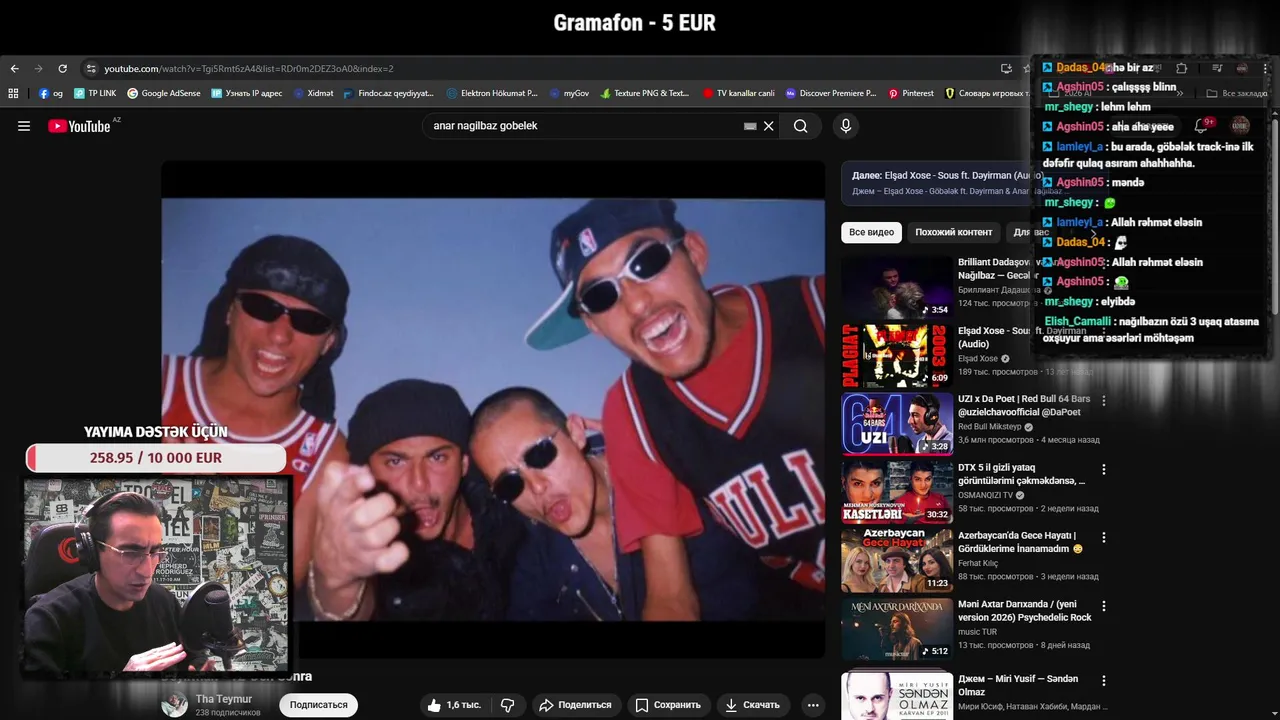Click Elish_Camalli username in chat overlay
This screenshot has width=1280, height=720.
1078,322
